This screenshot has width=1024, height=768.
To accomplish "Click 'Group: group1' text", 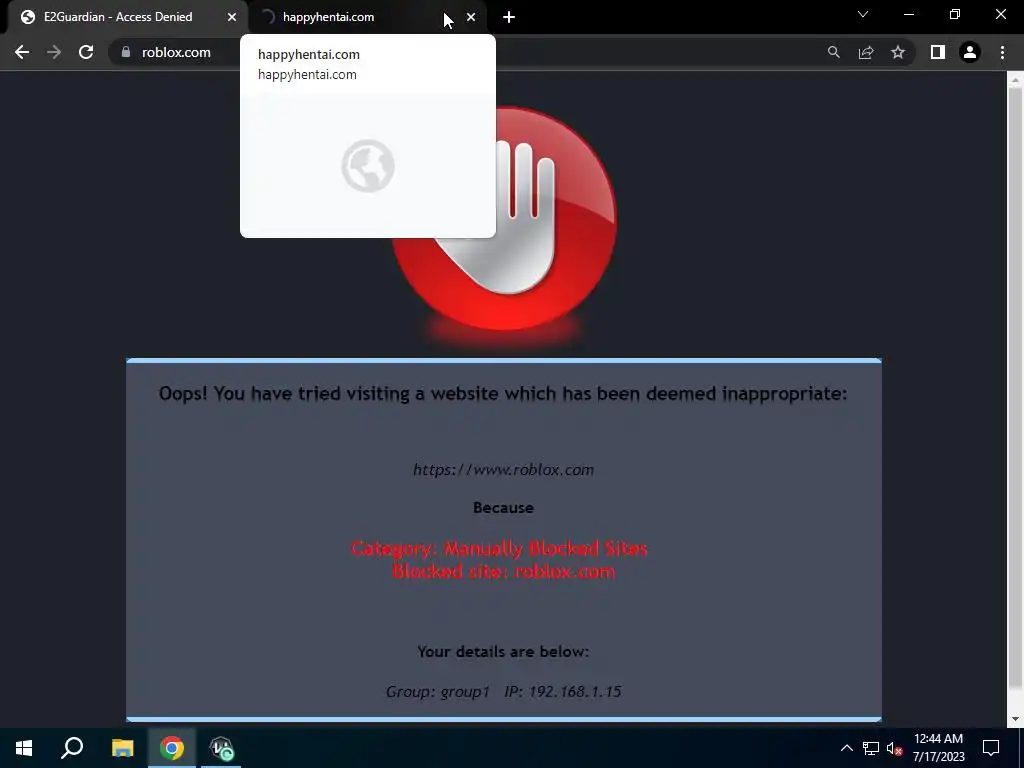I will point(438,692).
